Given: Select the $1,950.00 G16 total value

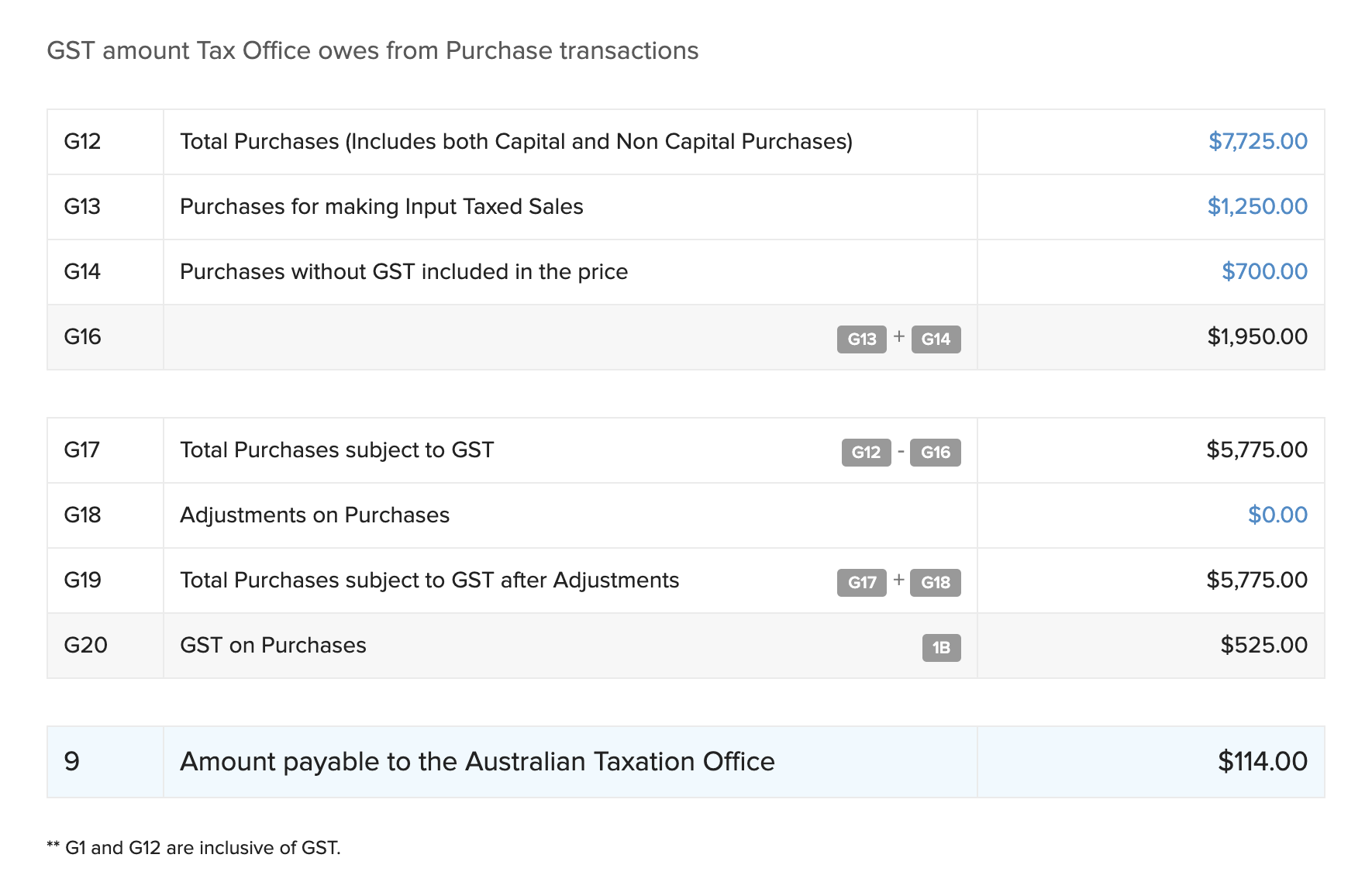Looking at the screenshot, I should 1257,336.
